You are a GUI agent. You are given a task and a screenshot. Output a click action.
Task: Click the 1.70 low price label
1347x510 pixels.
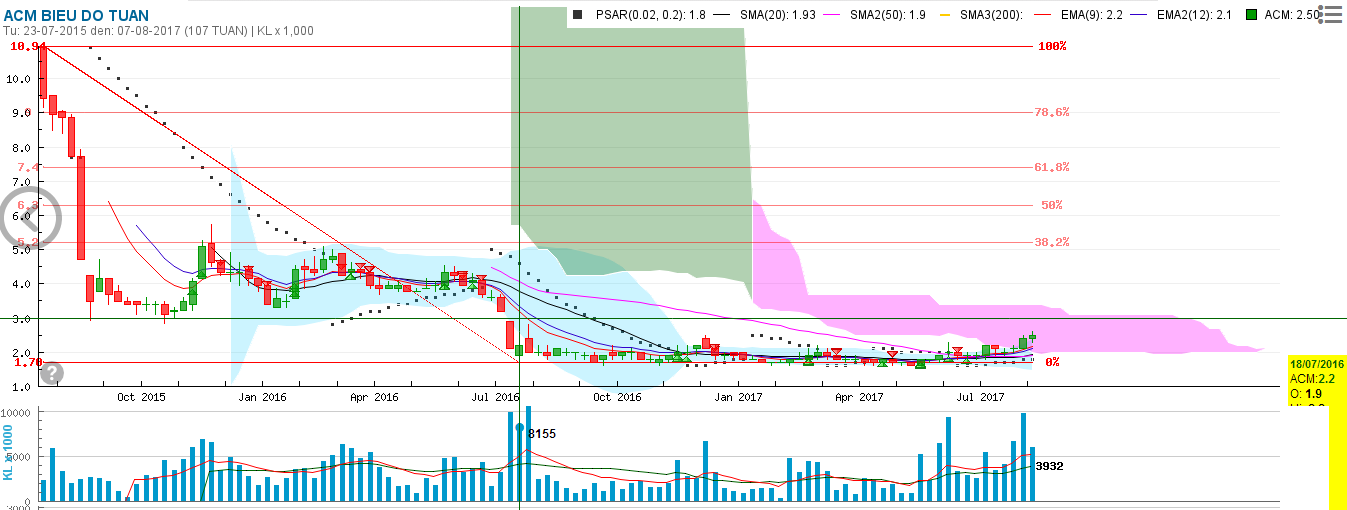[x=29, y=362]
